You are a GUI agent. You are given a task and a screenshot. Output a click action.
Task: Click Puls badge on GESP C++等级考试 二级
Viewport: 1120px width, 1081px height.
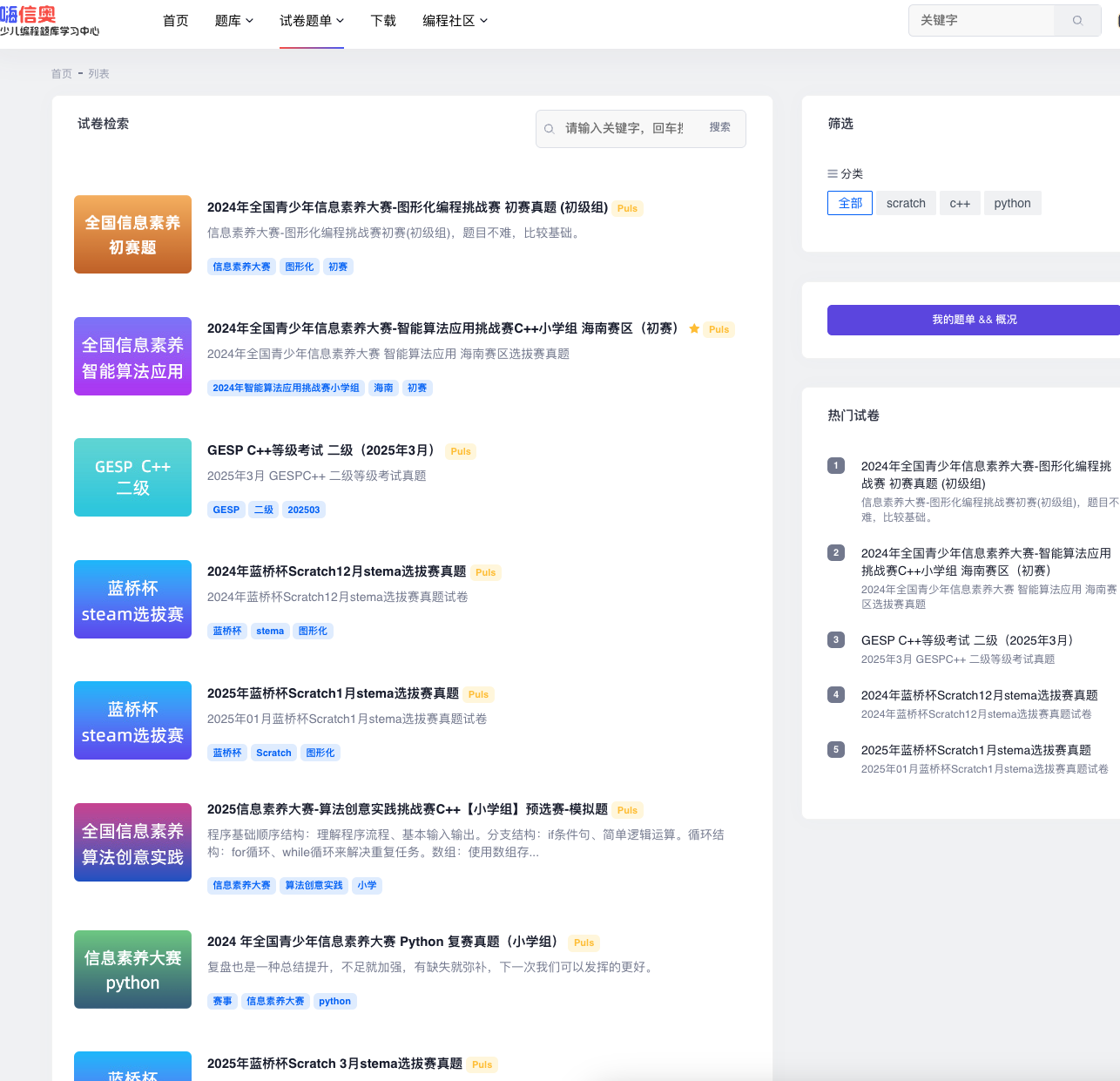coord(461,451)
